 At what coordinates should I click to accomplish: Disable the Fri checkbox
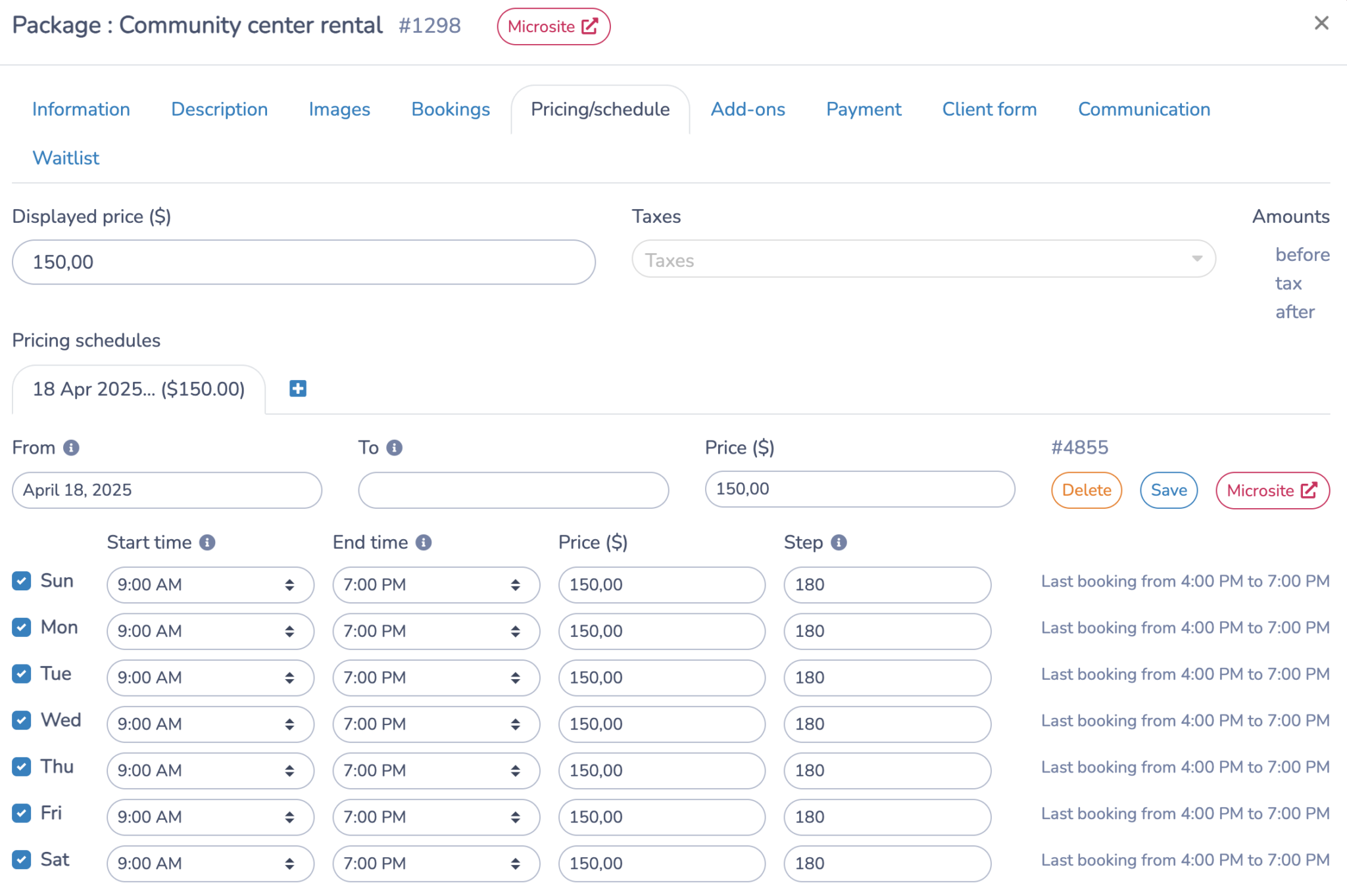[x=22, y=813]
